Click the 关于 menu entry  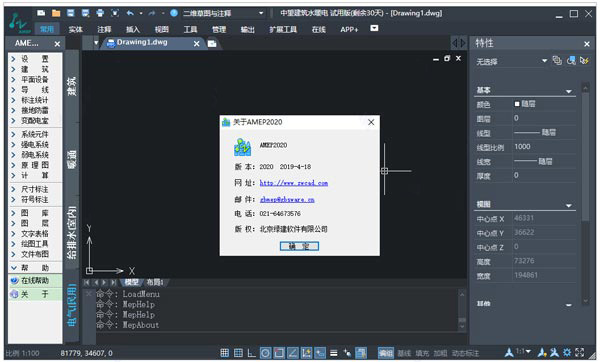pyautogui.click(x=35, y=294)
